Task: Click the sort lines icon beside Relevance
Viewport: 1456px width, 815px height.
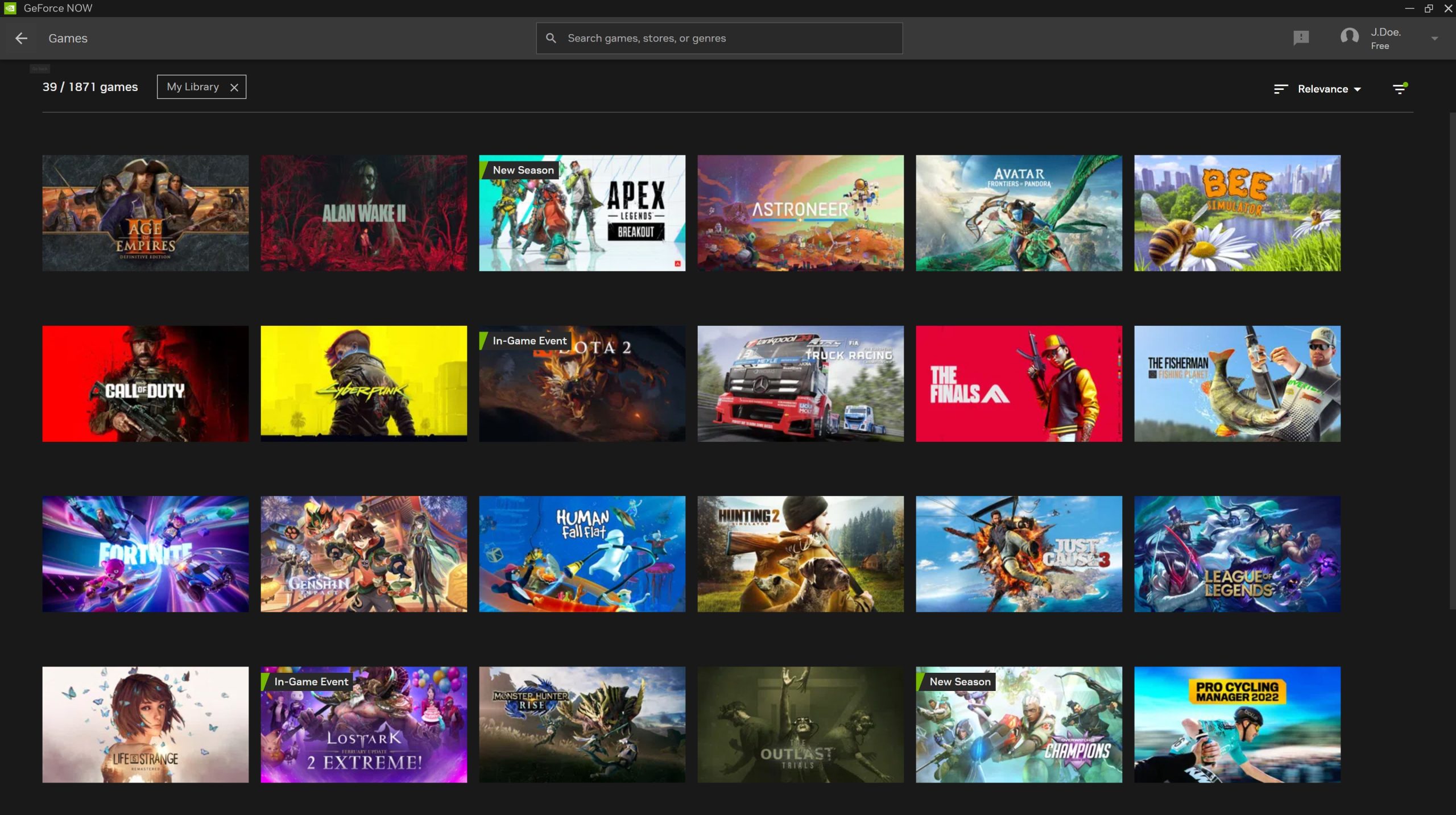Action: (1280, 89)
